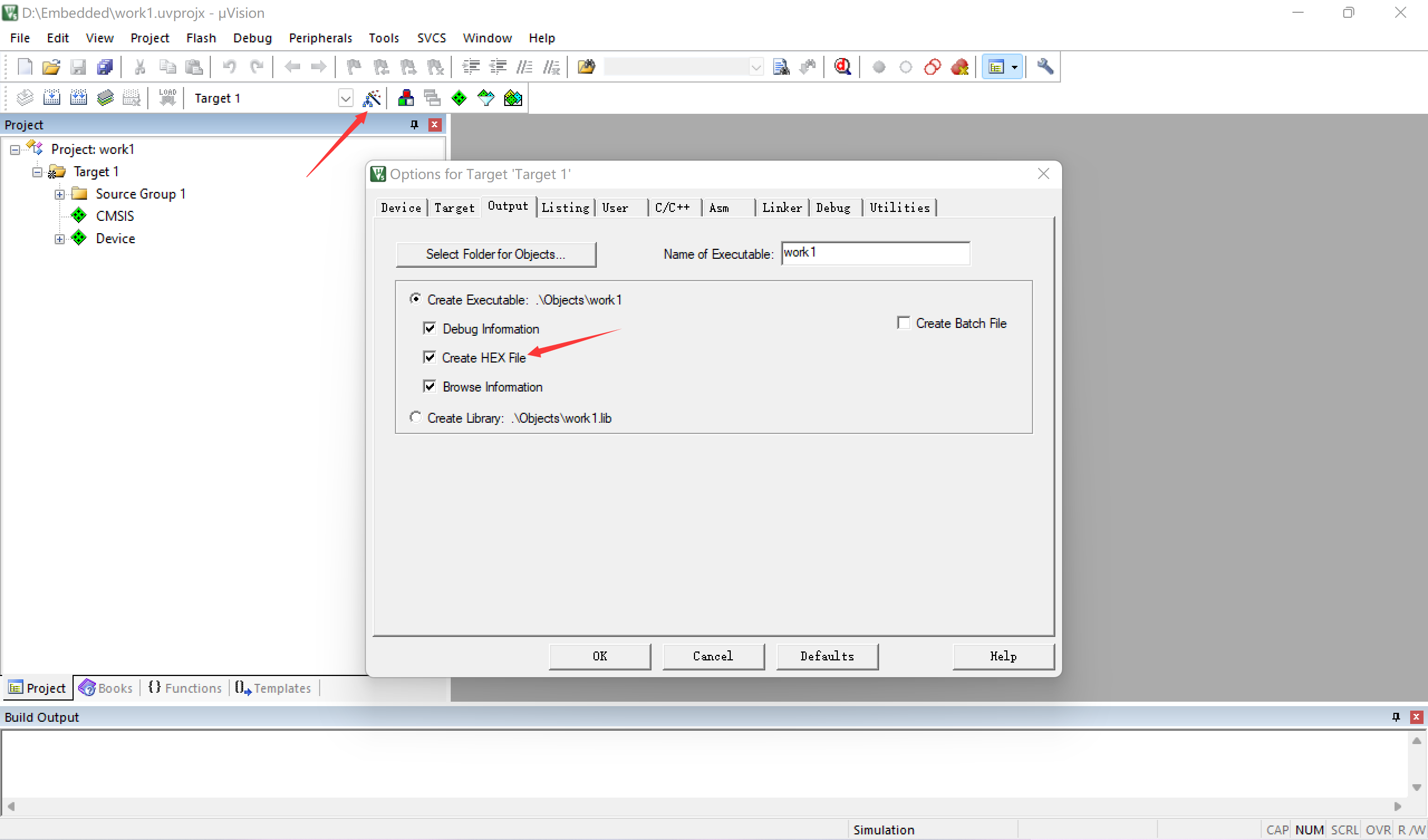Click the Find in Files folder icon
This screenshot has width=1428, height=840.
(x=586, y=67)
